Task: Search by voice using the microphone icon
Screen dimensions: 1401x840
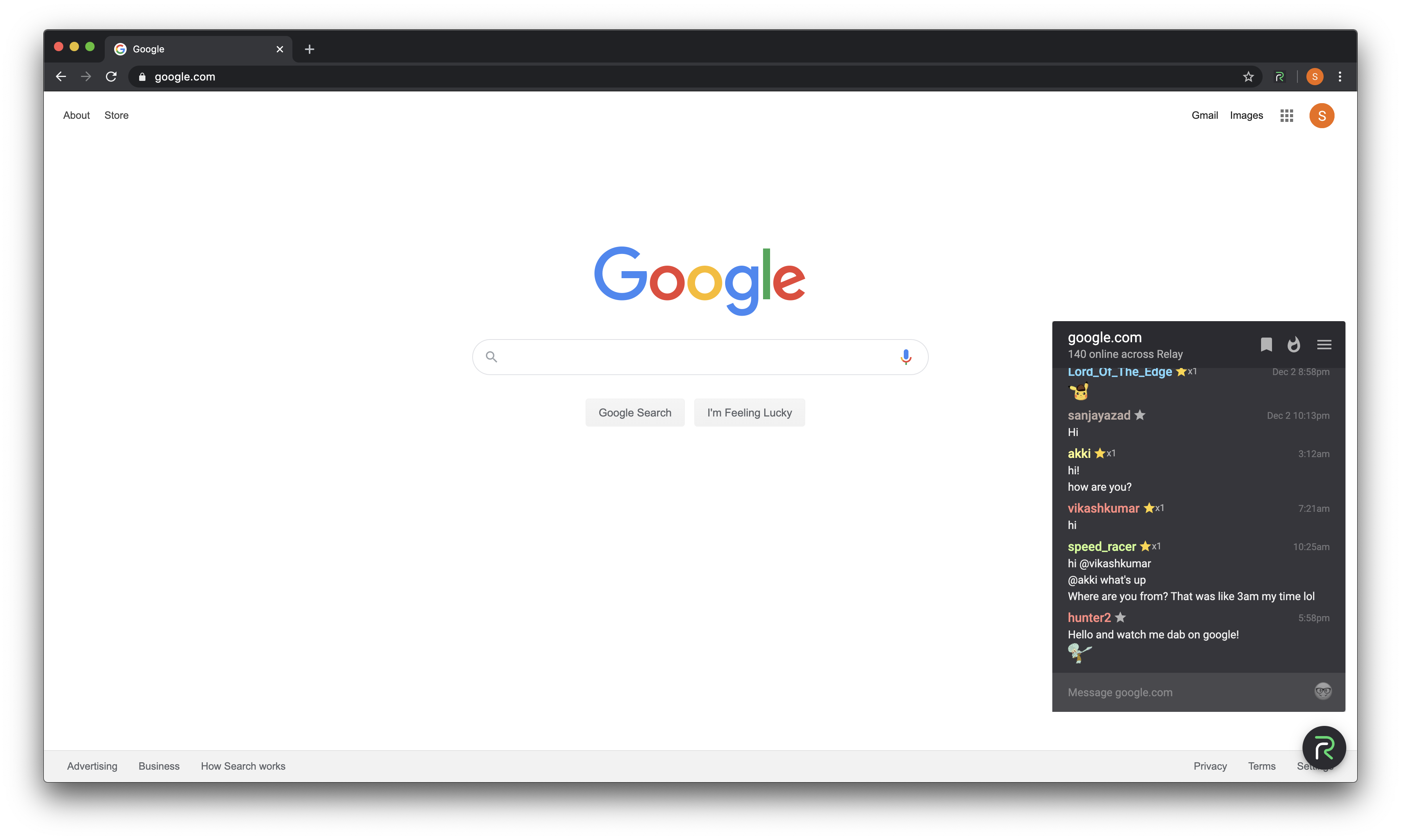Action: tap(905, 357)
